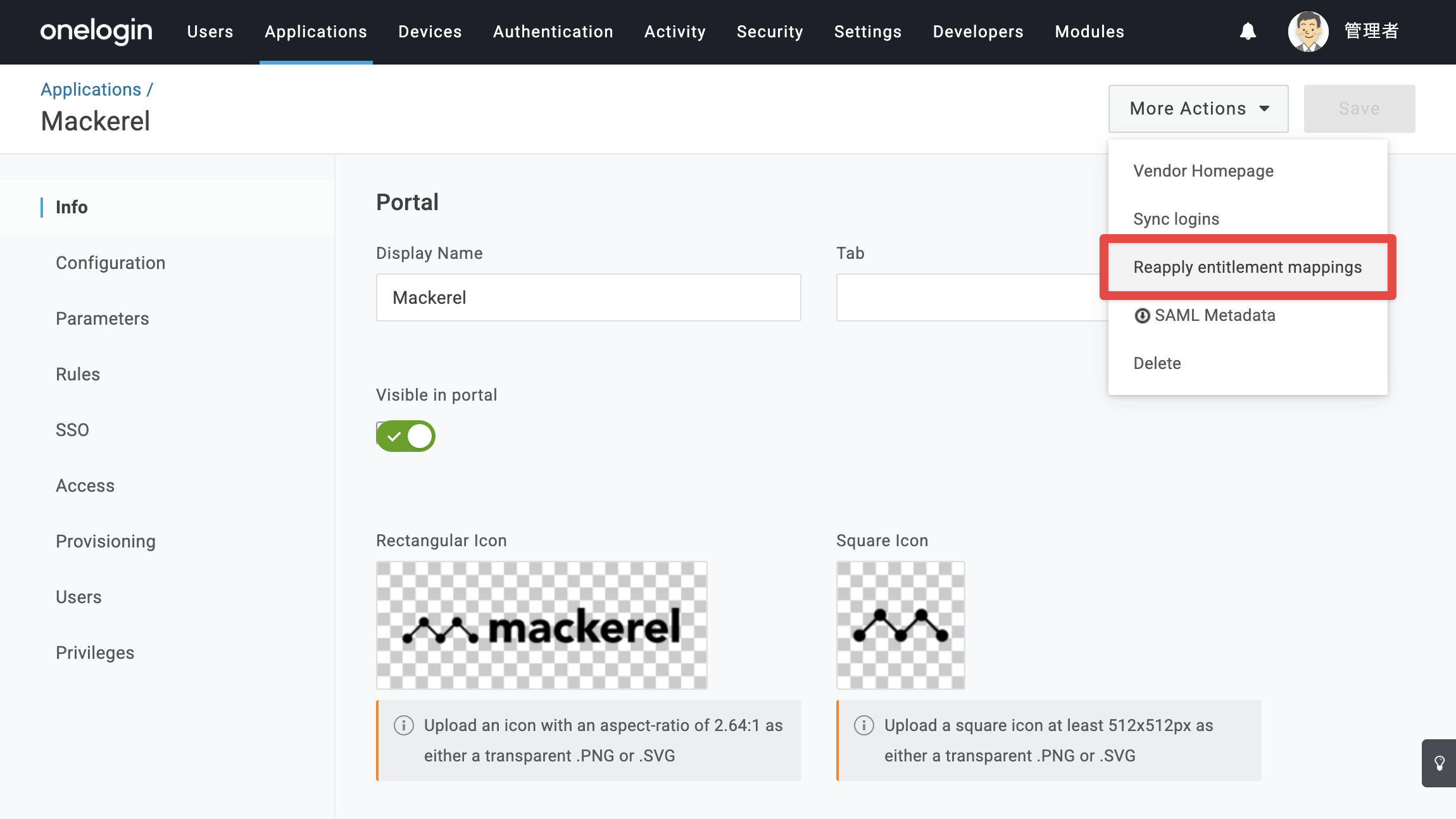
Task: Click the Rectangular Icon label
Action: tap(442, 541)
